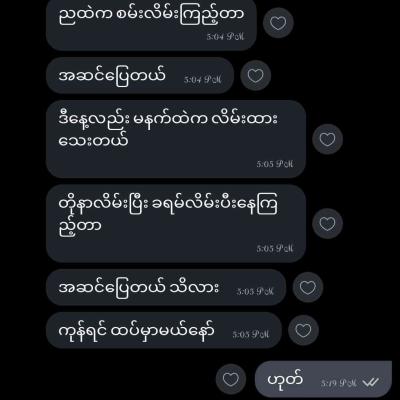Click the 5:04 PM timestamp beside the first 'အဆင်ပြေတယ်'

[x=203, y=79]
